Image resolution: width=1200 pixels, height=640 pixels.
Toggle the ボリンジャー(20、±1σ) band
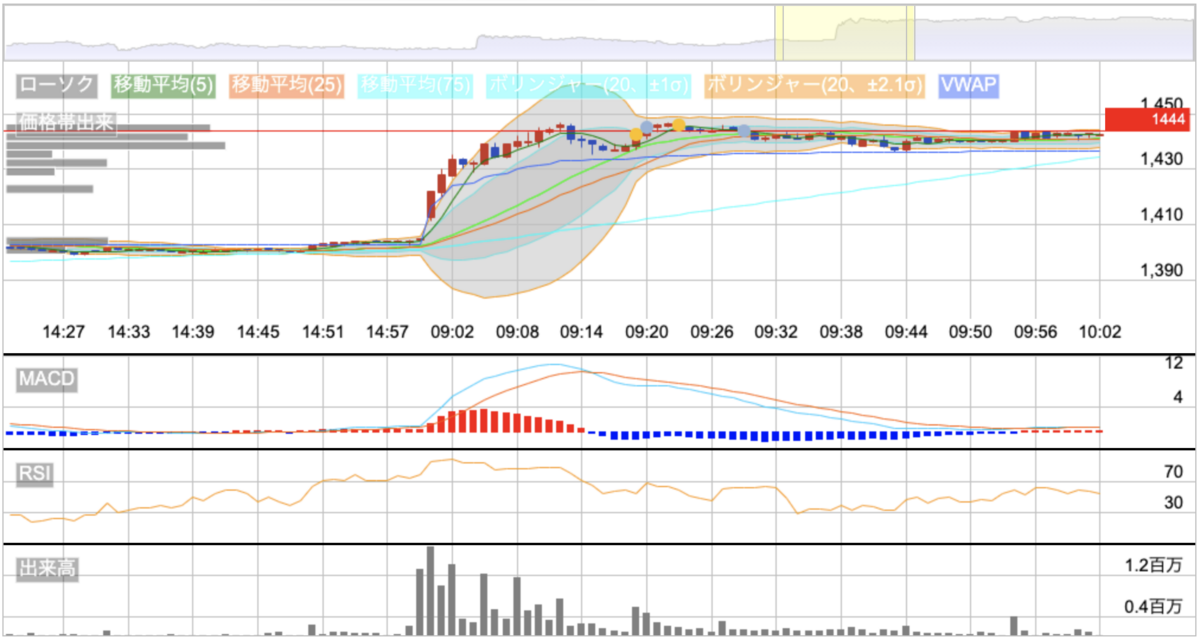(x=589, y=85)
